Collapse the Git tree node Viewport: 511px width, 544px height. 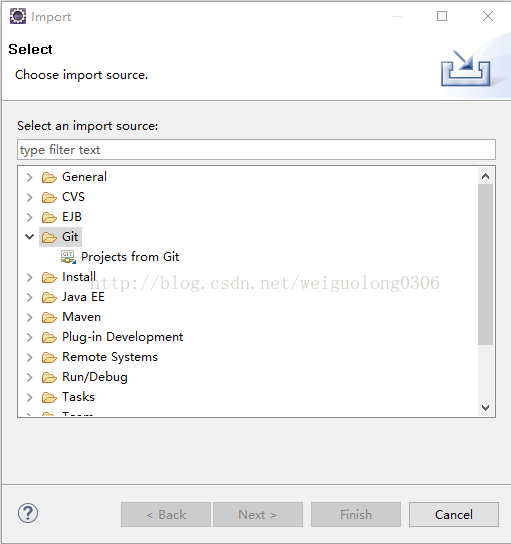click(x=29, y=237)
